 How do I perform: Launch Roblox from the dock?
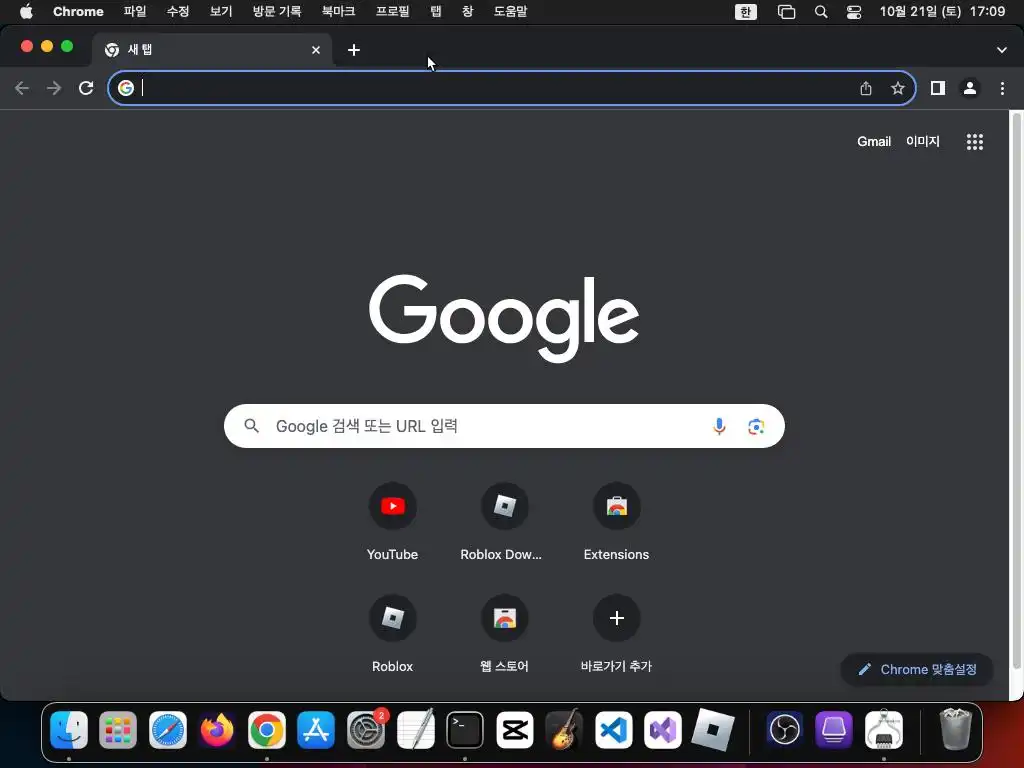coord(712,729)
